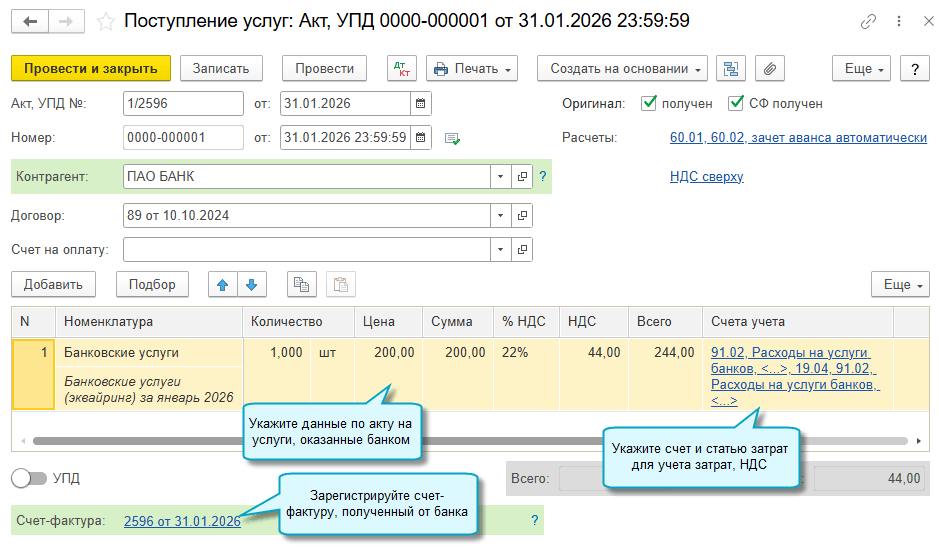Switch on the УПД toggle
The height and width of the screenshot is (550, 939).
[x=29, y=478]
